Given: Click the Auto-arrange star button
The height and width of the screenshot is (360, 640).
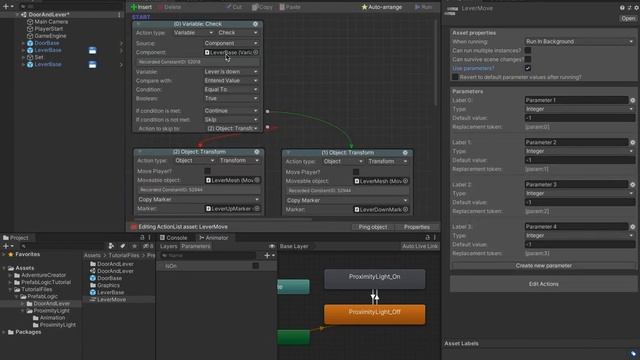Looking at the screenshot, I should click(382, 7).
